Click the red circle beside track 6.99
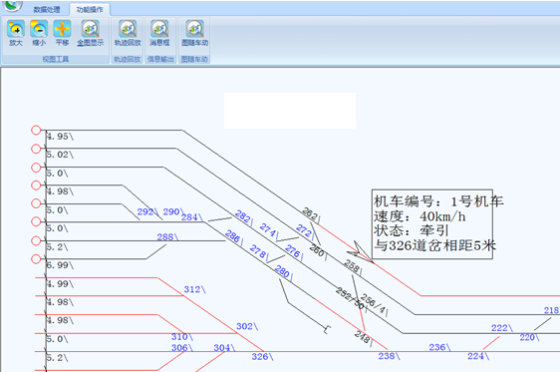This screenshot has height=372, width=560. 36,258
